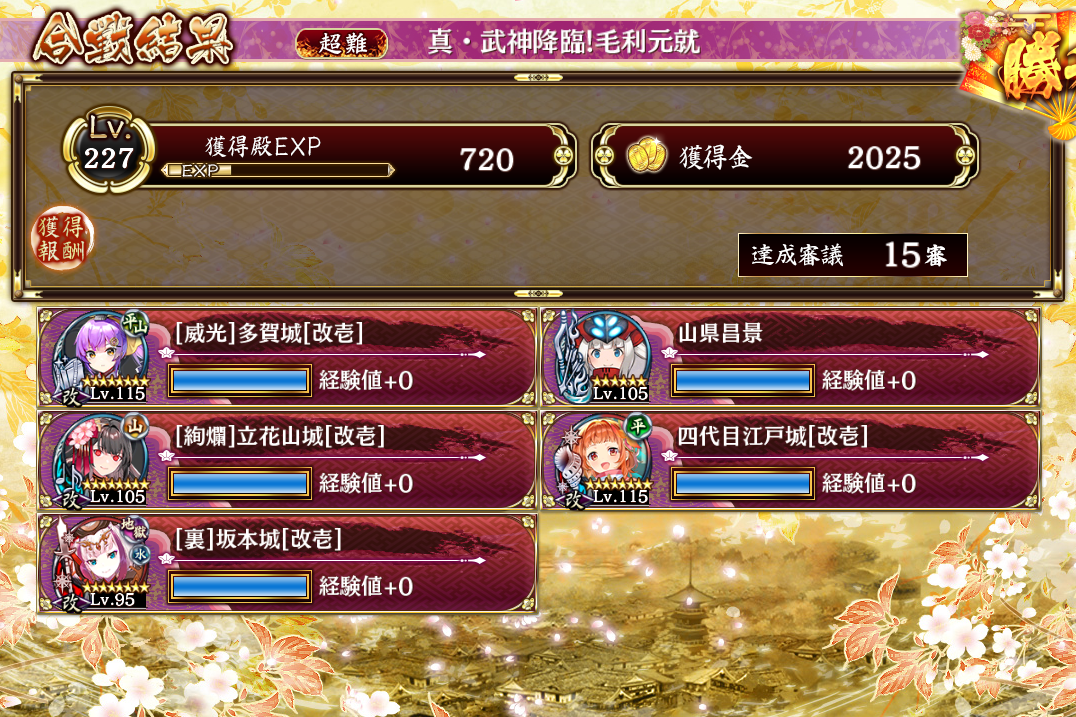Viewport: 1076px width, 717px height.
Task: Click the 獲得報酬 red seal icon
Action: click(62, 238)
